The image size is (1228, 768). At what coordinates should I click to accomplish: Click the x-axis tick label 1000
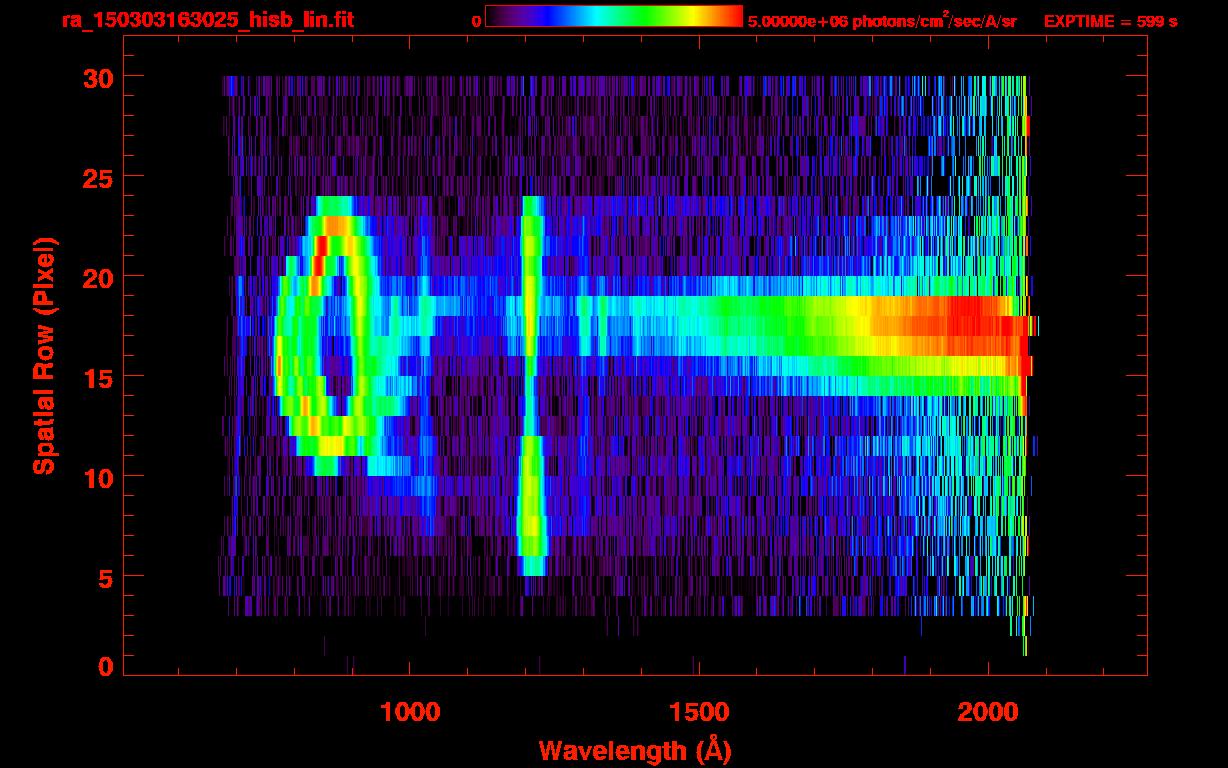tap(410, 712)
